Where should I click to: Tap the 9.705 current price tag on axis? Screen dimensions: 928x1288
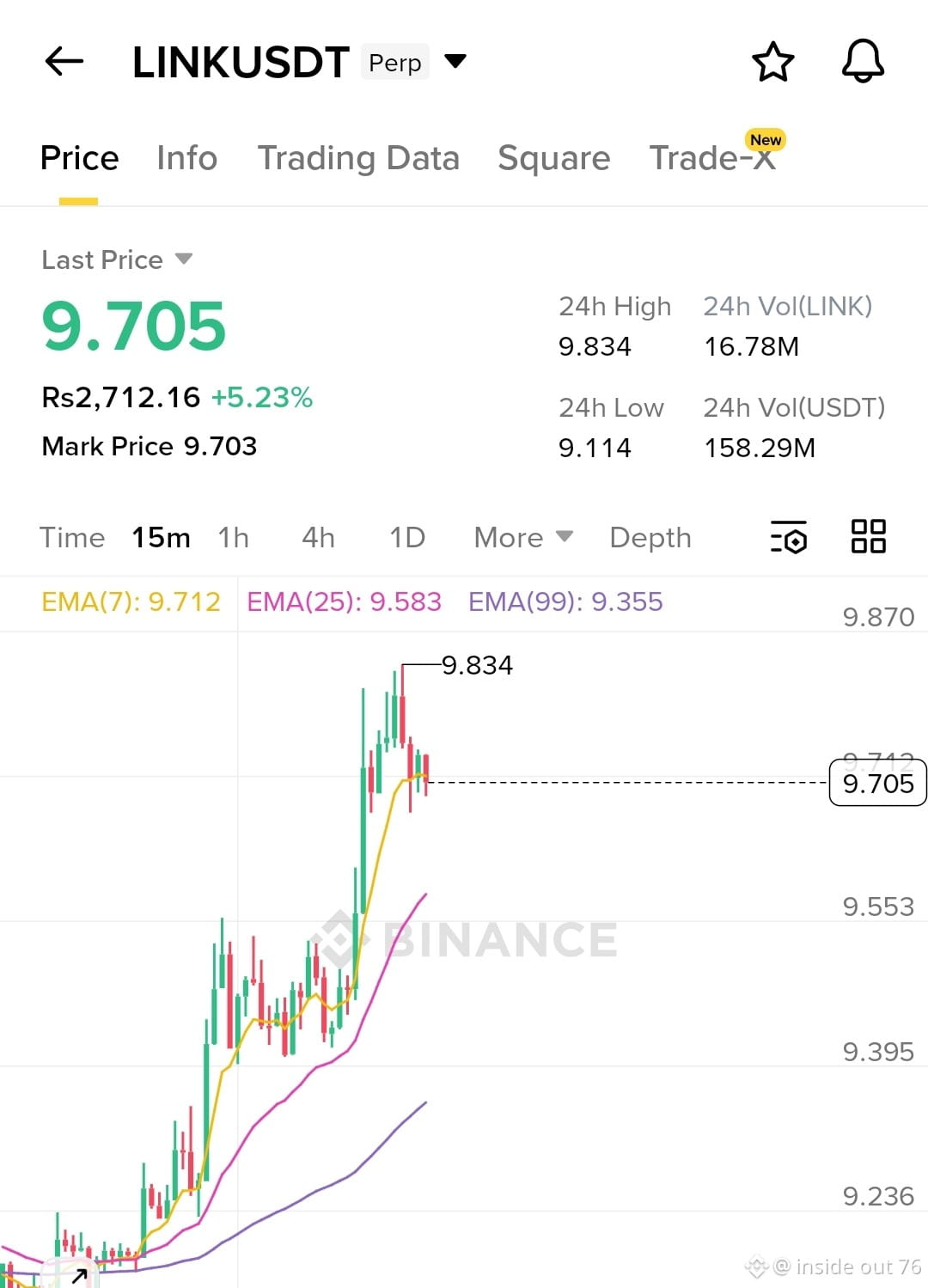tap(878, 783)
